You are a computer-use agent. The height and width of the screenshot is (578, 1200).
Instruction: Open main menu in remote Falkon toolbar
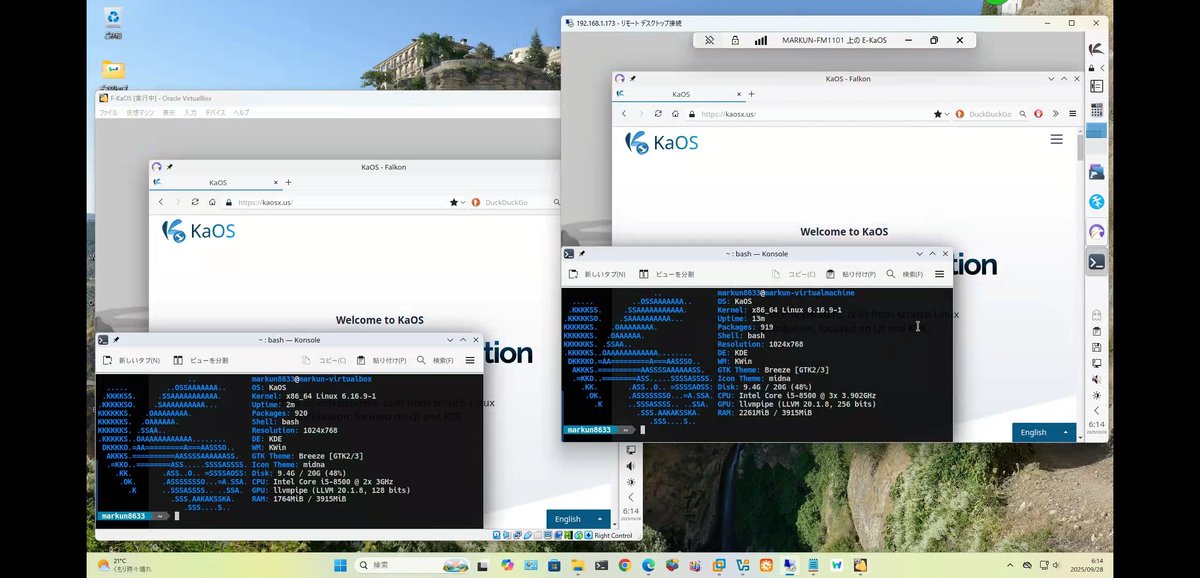click(1072, 114)
